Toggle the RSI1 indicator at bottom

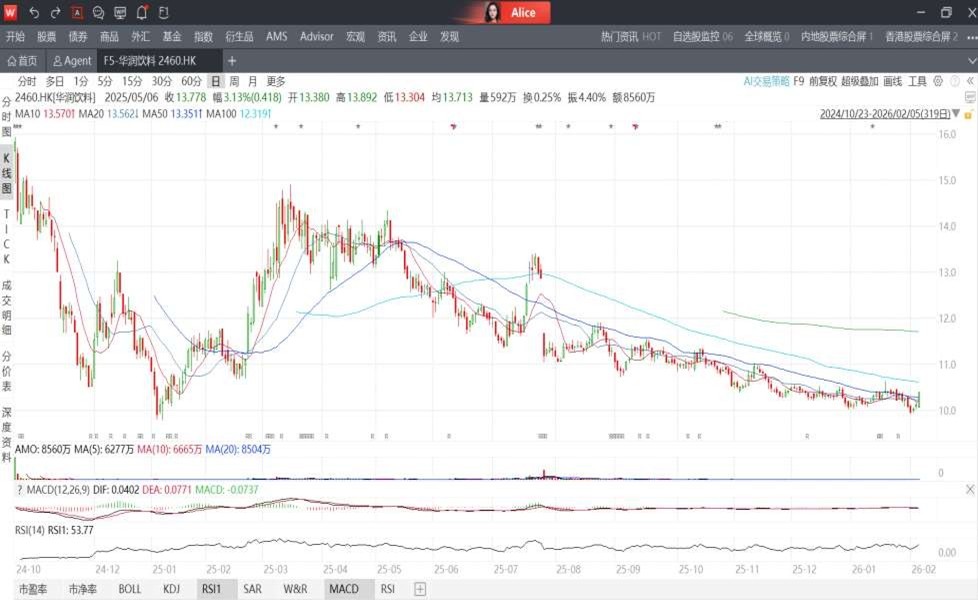(210, 589)
